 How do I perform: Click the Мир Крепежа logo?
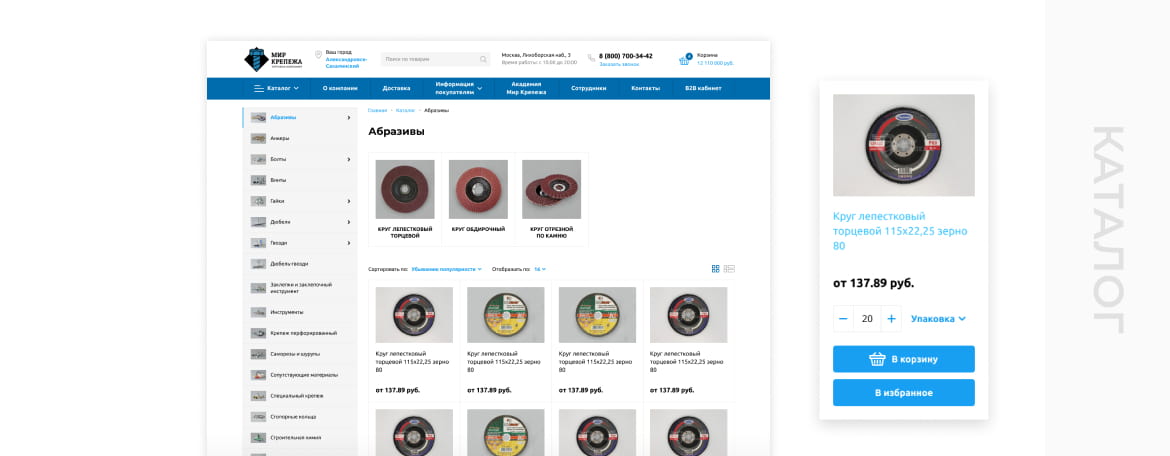click(x=273, y=59)
